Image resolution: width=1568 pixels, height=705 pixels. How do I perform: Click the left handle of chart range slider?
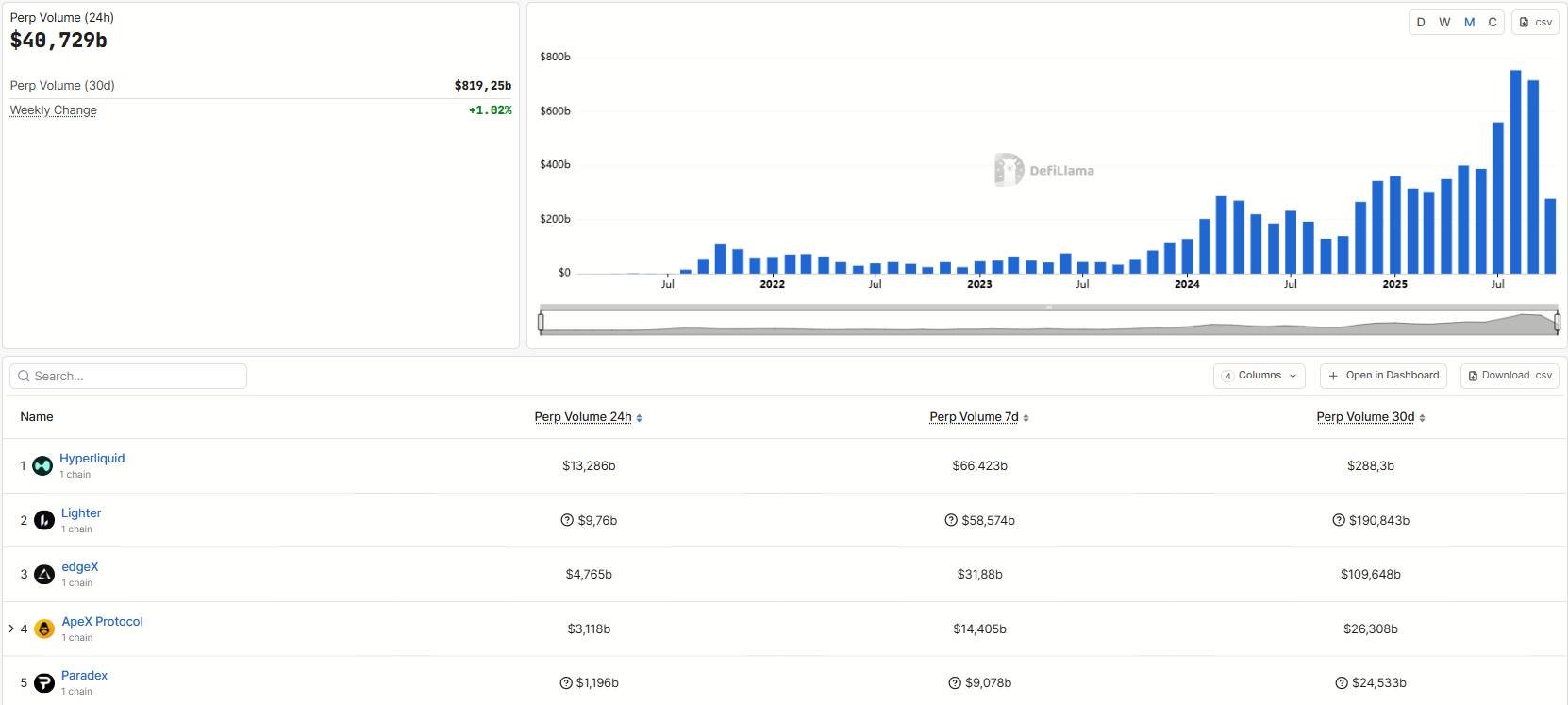point(541,323)
